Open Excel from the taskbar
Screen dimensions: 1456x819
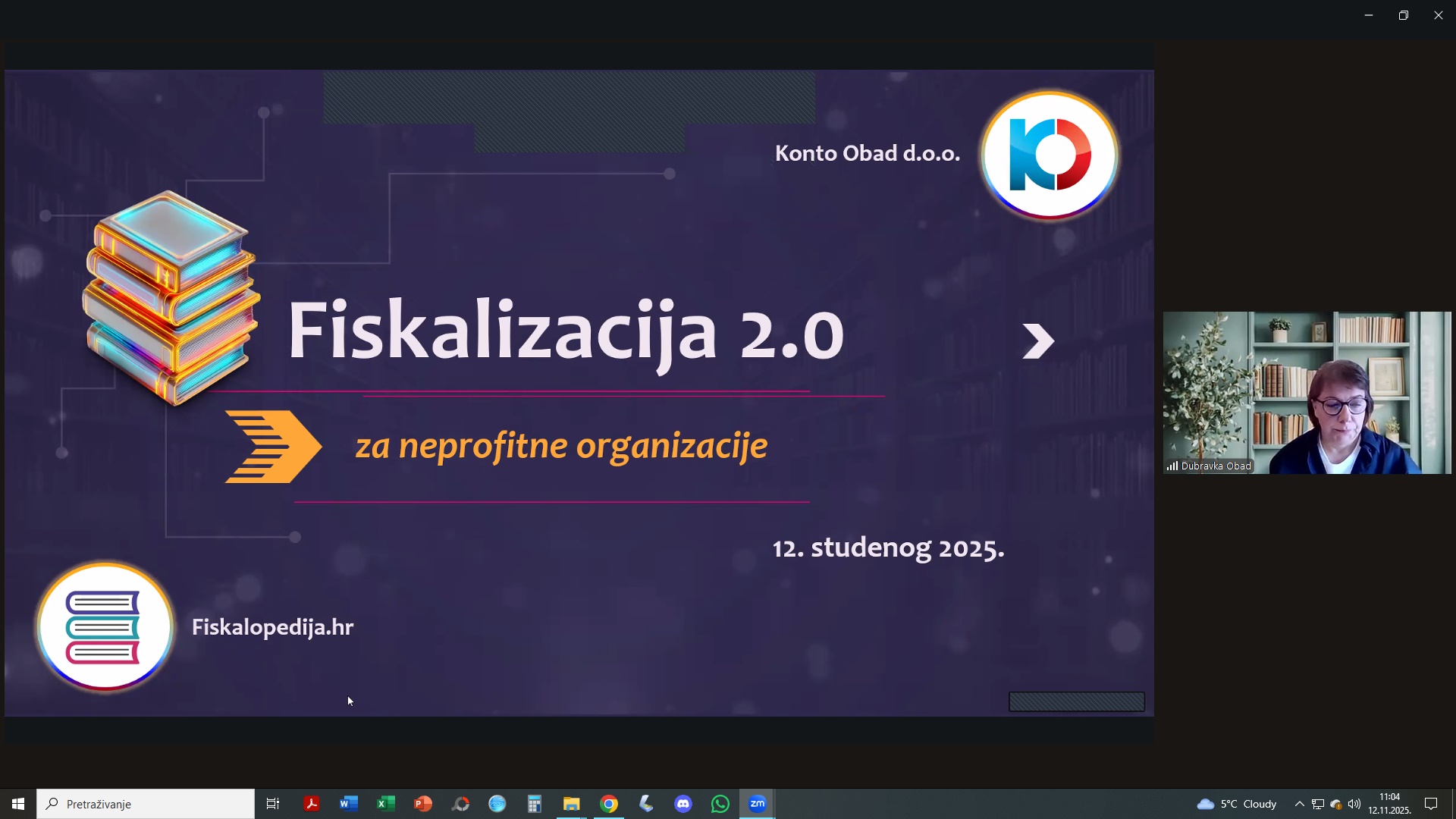point(386,804)
